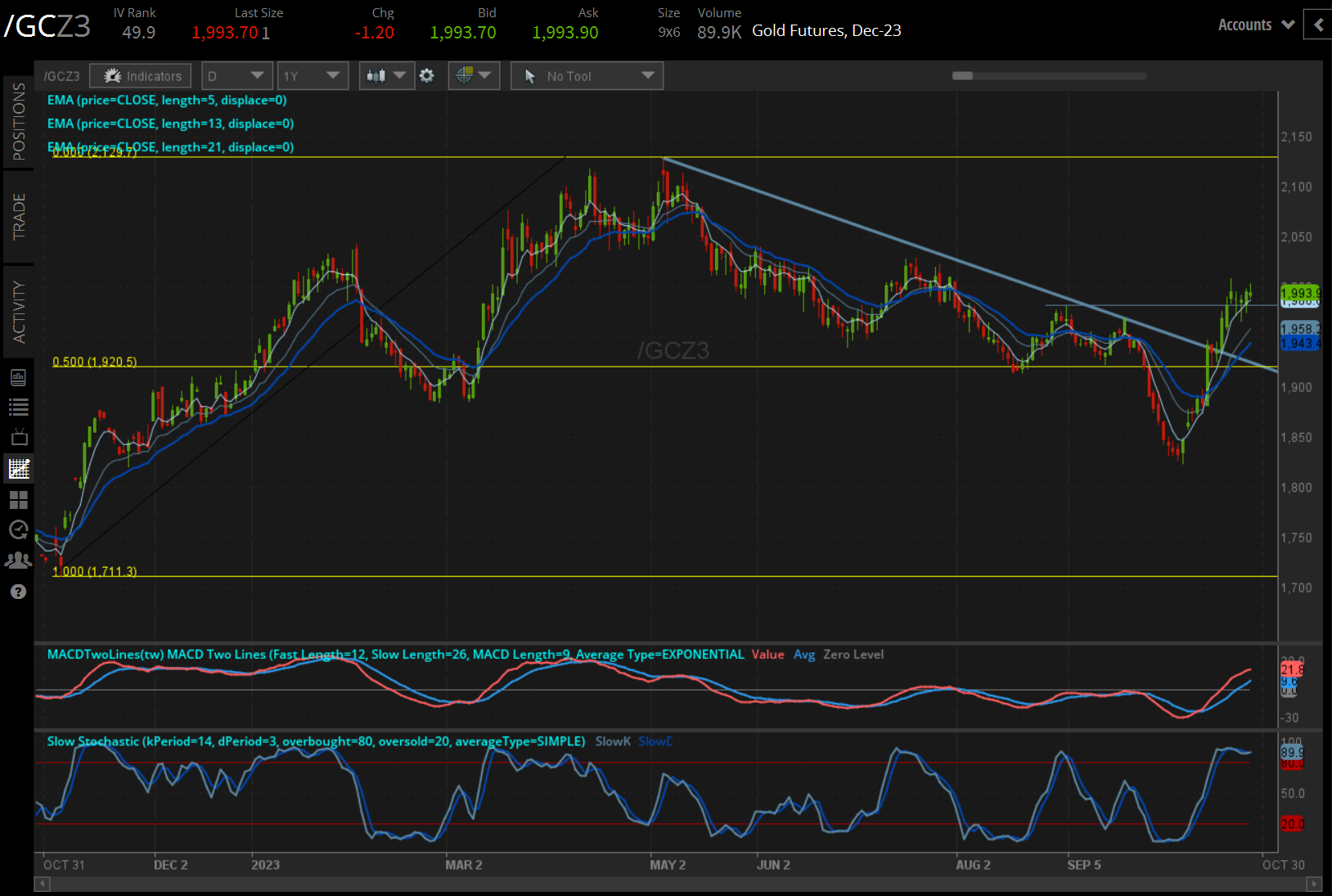Open the No Tool drawing selector
1332x896 pixels.
pyautogui.click(x=587, y=76)
